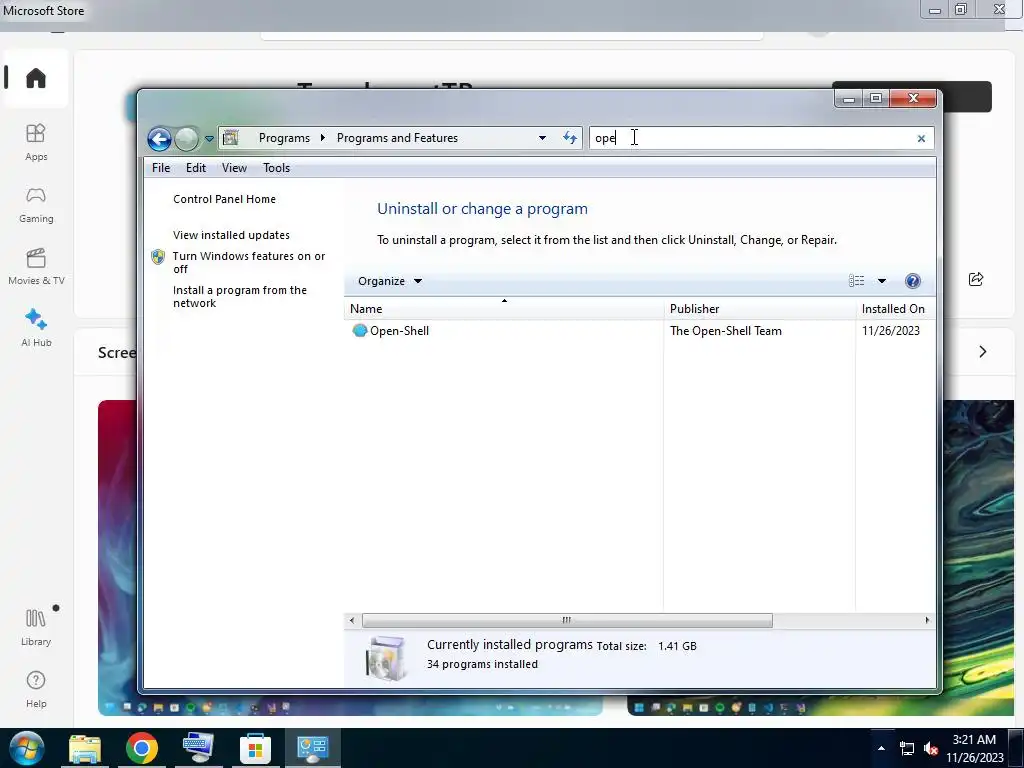Click the share icon in Microsoft Store
The width and height of the screenshot is (1024, 768).
(x=976, y=280)
